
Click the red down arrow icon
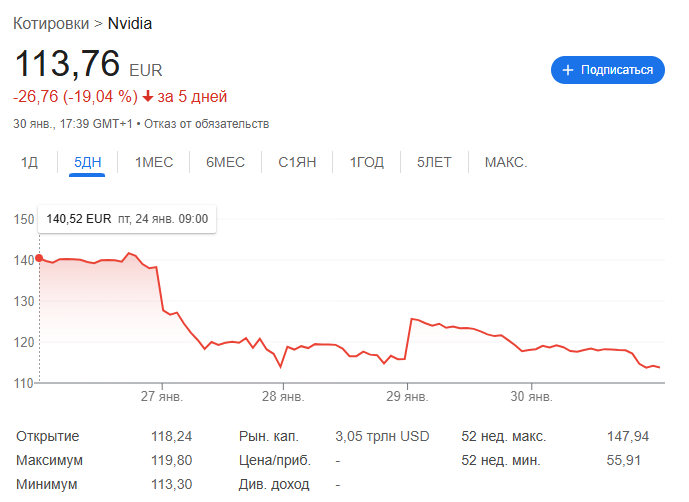148,96
